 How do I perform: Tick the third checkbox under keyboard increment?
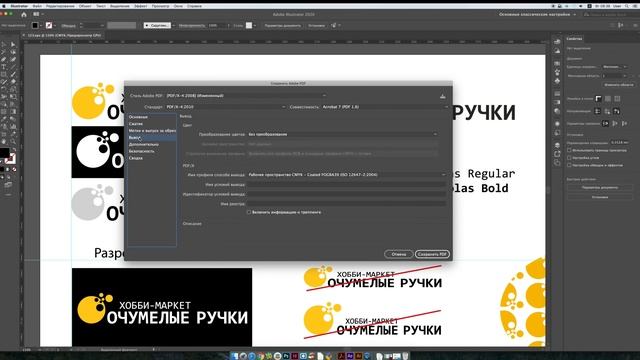pos(569,165)
